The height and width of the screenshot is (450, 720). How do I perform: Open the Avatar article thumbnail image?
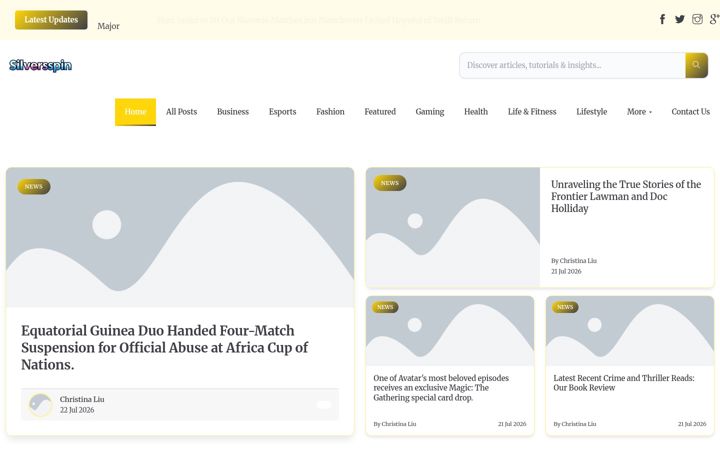[450, 331]
